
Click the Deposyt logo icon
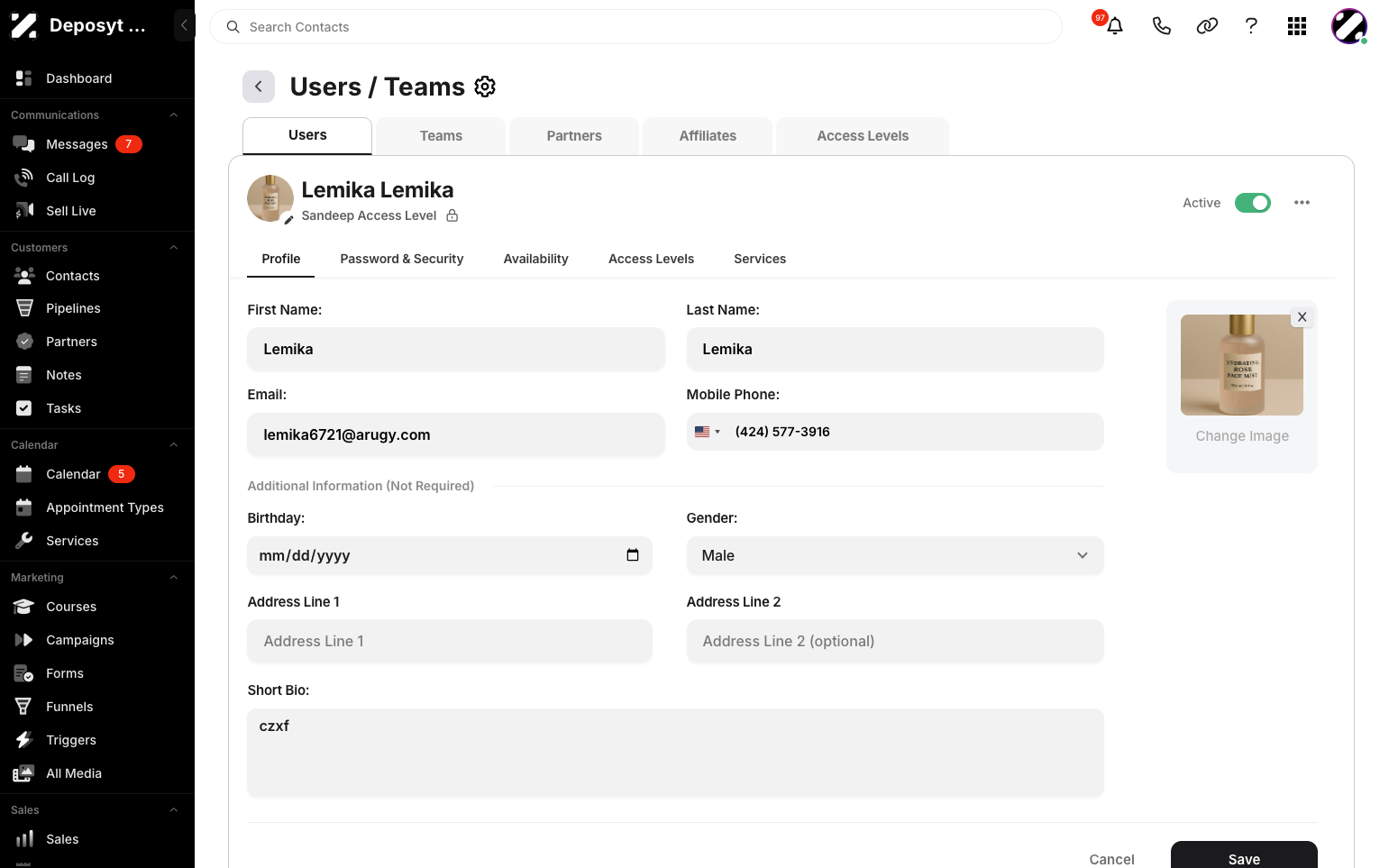pos(24,25)
